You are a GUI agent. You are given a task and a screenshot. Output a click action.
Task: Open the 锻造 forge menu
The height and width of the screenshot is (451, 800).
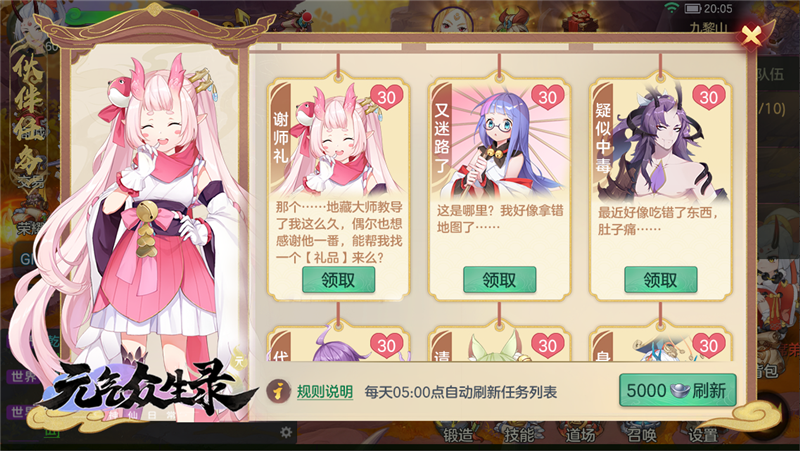pos(458,433)
